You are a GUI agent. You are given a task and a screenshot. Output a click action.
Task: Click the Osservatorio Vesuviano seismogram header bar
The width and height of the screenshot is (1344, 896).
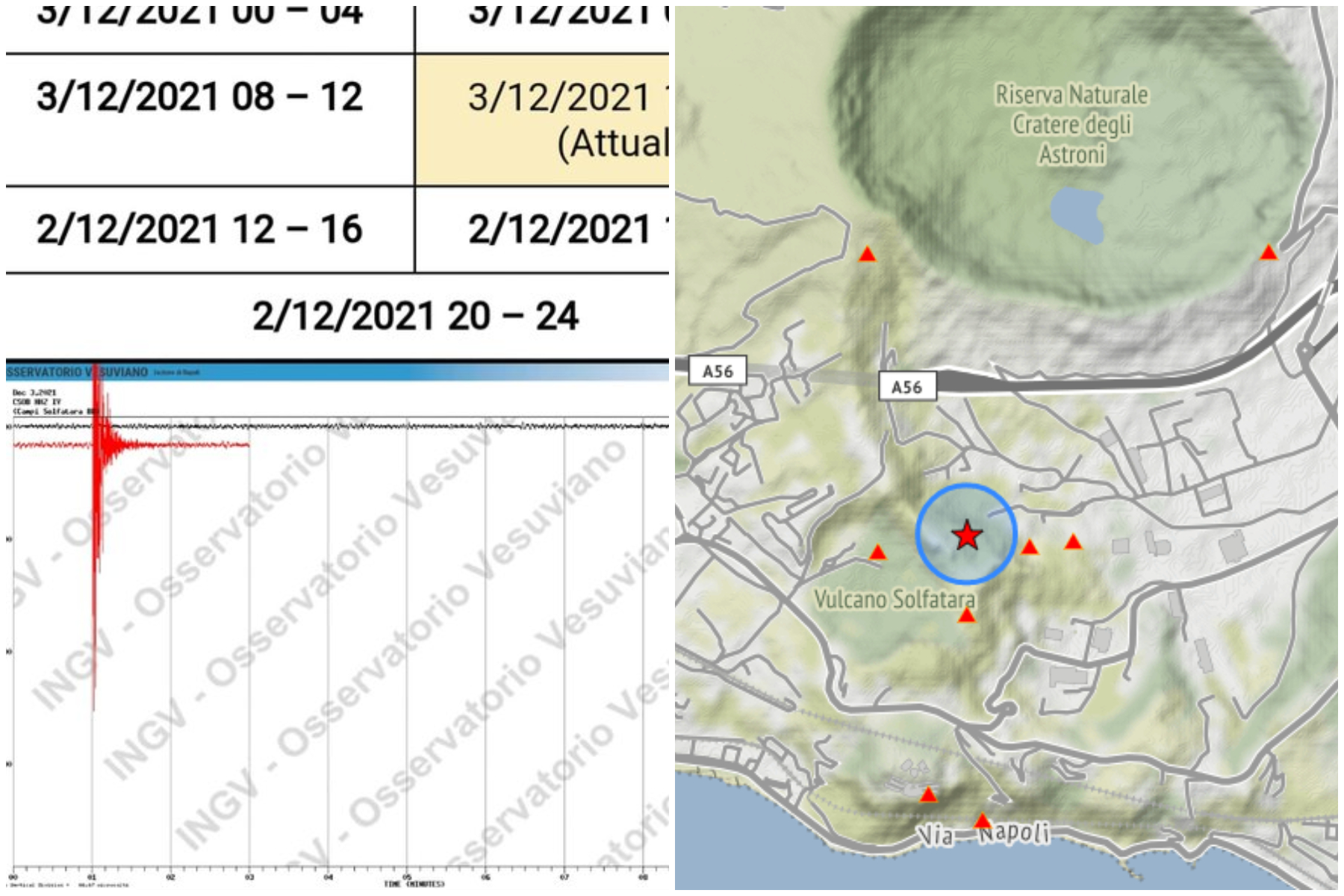pos(336,372)
